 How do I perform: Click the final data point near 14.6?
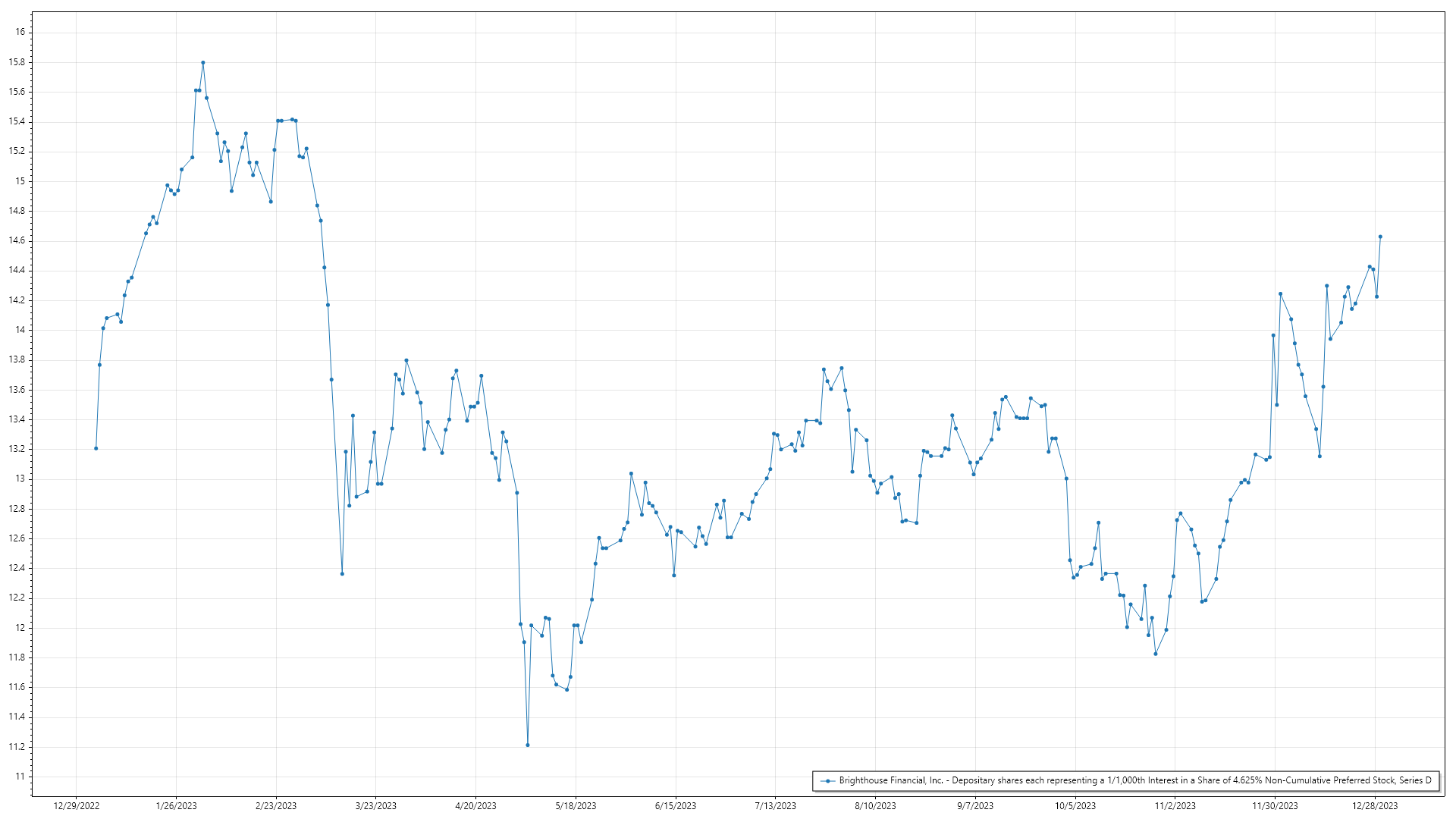pos(1380,237)
